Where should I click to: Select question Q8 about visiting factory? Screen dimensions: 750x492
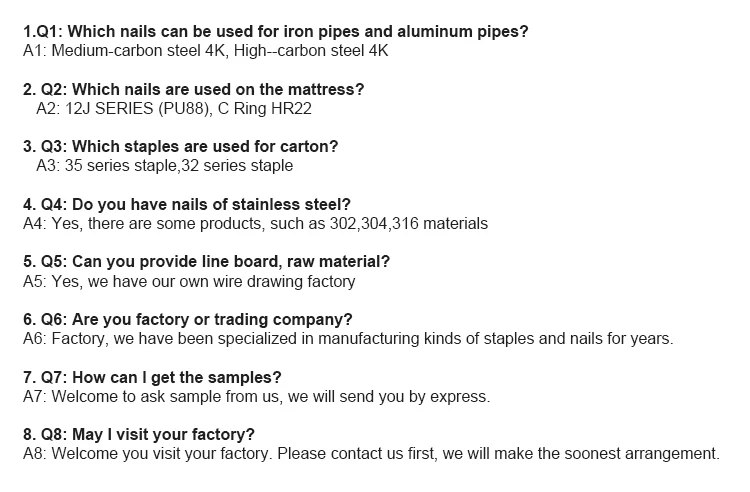point(138,435)
